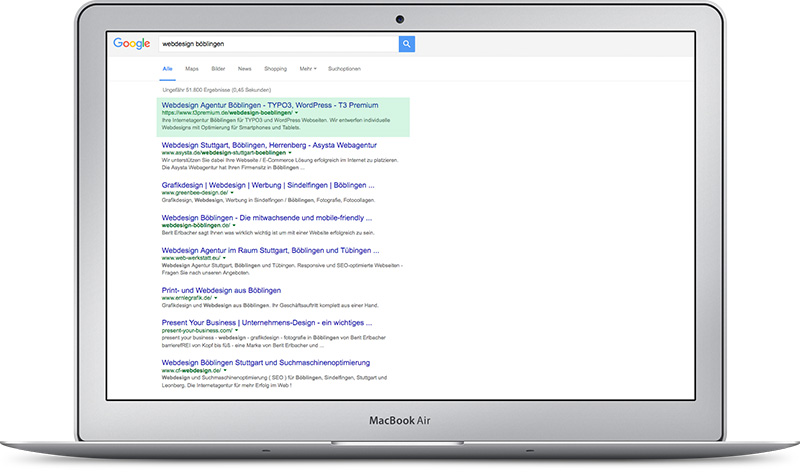Open result 'Print- und Webdesign aus Böblingen'

click(221, 290)
